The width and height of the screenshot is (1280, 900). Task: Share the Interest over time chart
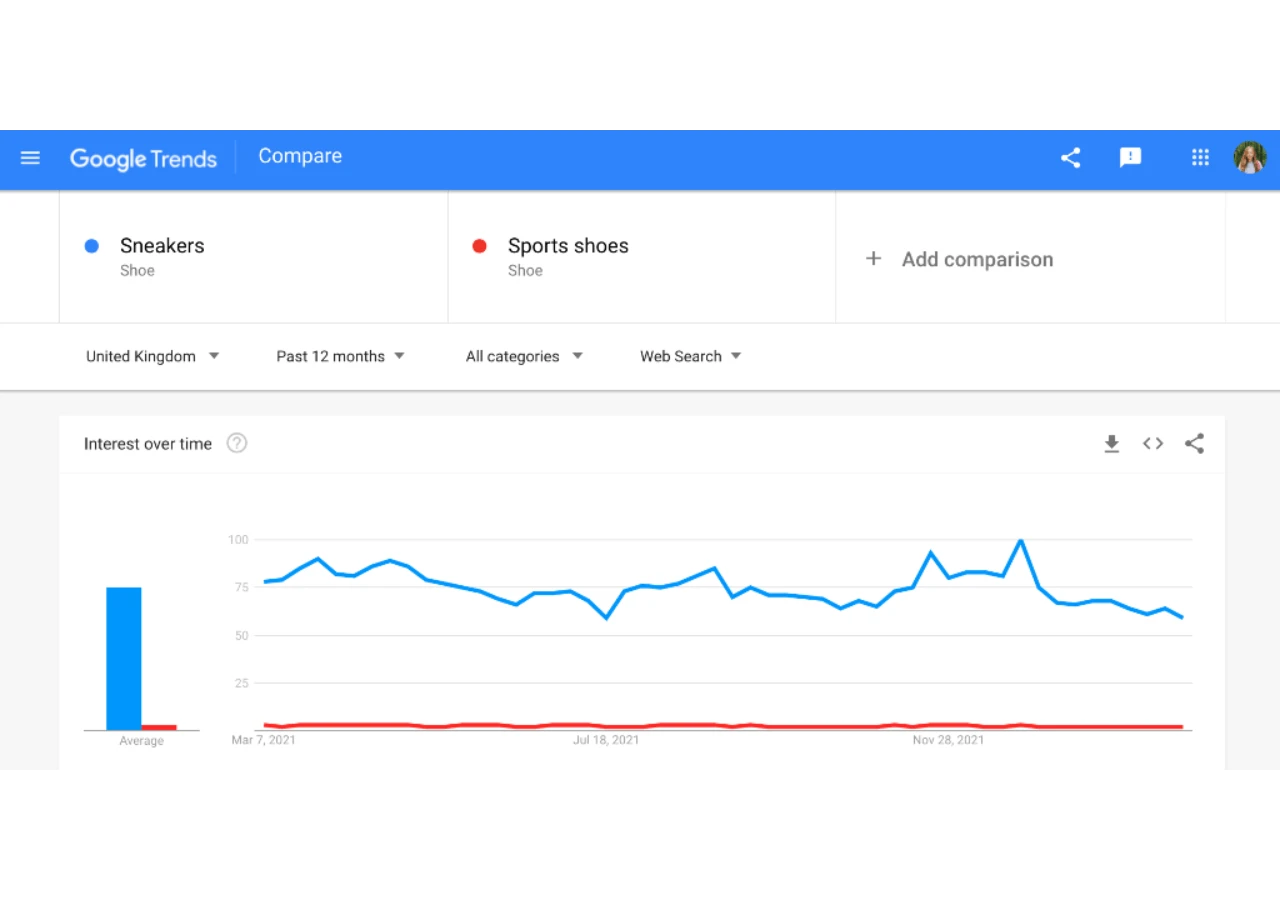[x=1194, y=443]
